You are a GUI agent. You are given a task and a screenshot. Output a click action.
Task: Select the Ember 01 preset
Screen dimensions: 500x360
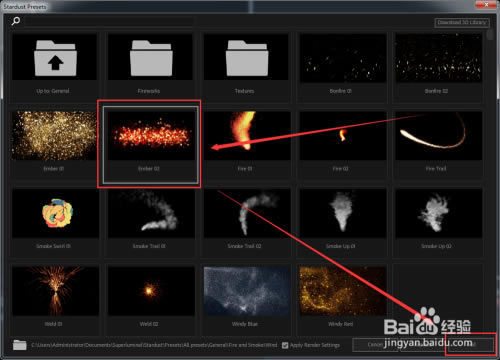(55, 144)
